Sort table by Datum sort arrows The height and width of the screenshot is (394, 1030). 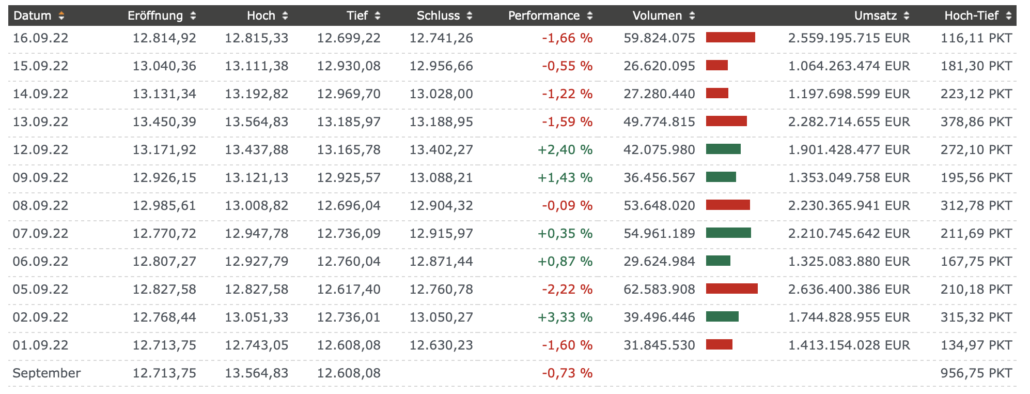(61, 15)
